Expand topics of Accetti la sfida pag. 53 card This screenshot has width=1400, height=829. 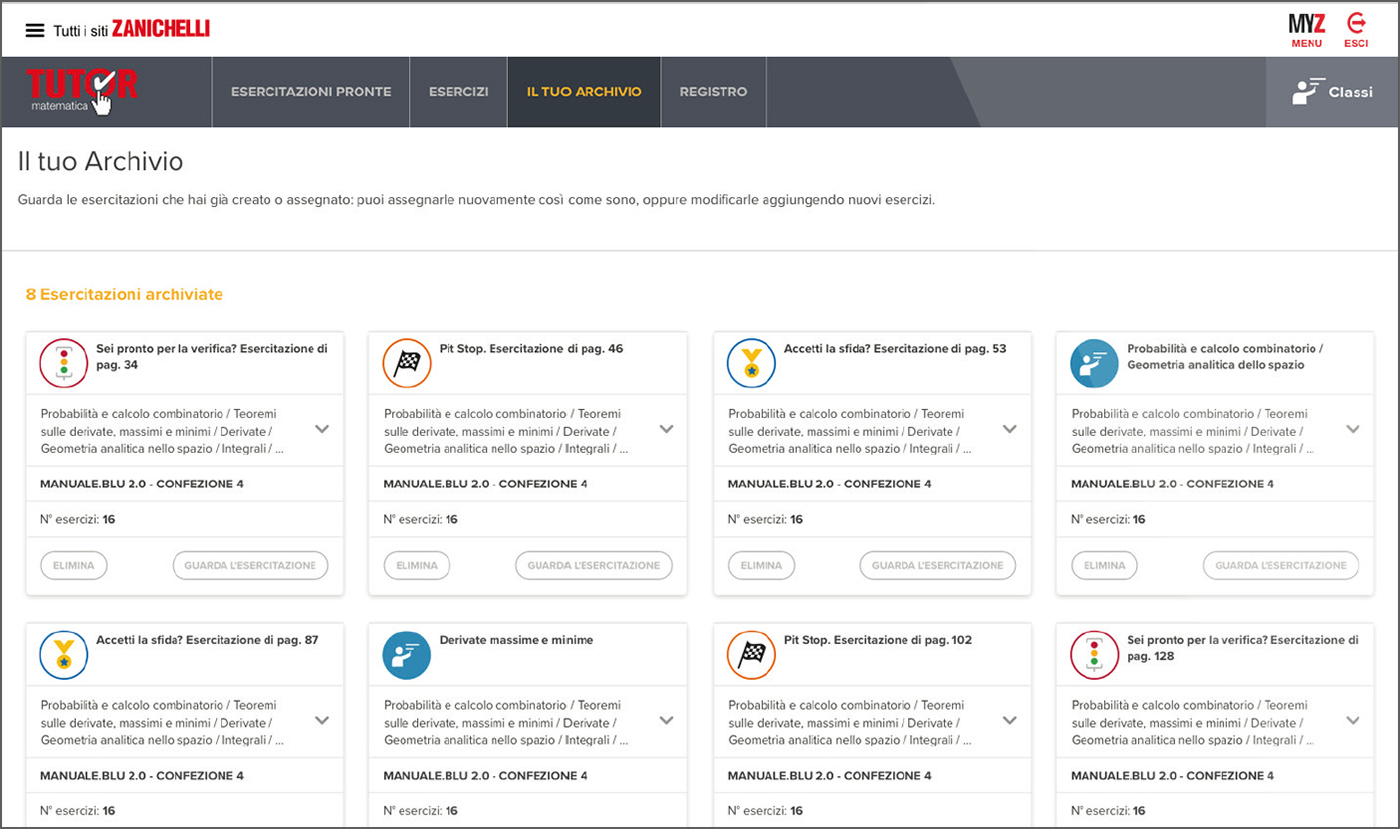[x=1010, y=429]
